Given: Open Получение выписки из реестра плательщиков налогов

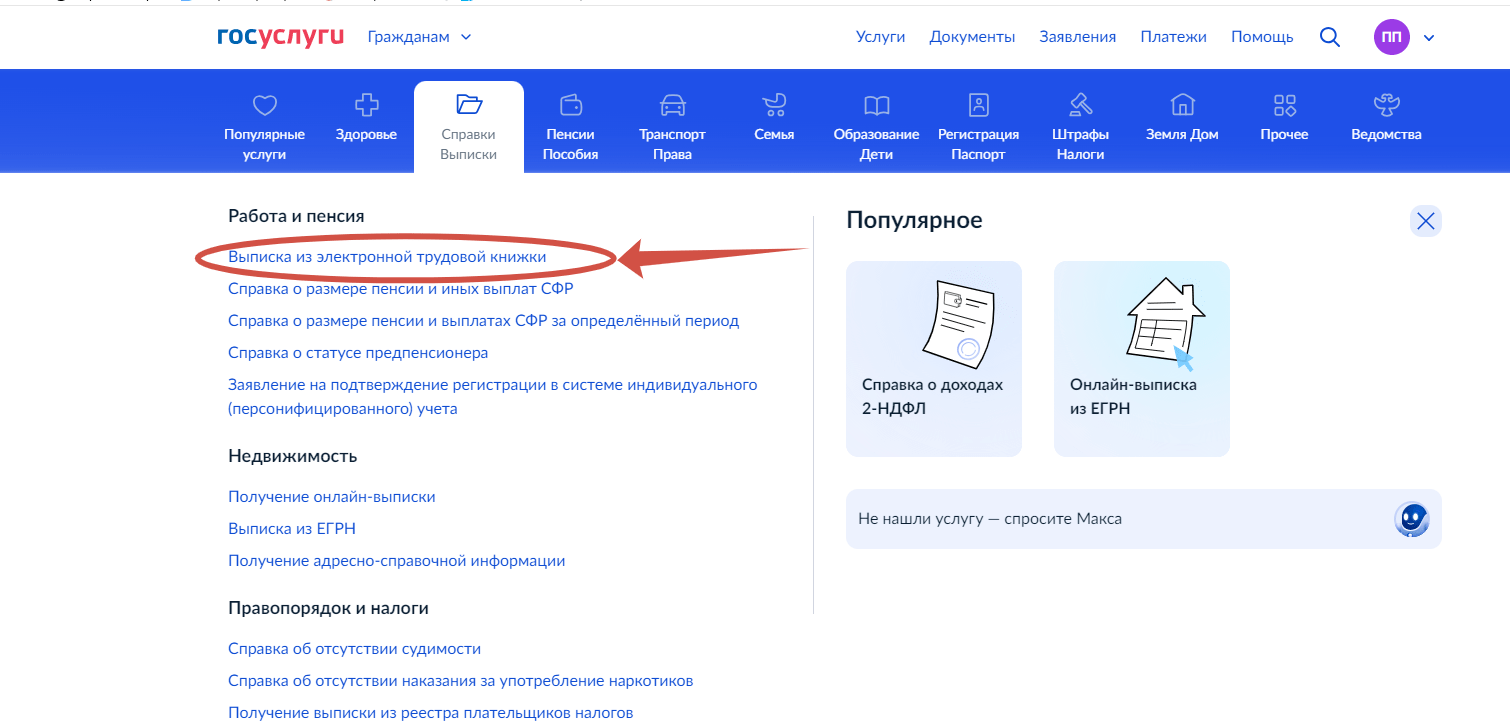Looking at the screenshot, I should pyautogui.click(x=431, y=712).
